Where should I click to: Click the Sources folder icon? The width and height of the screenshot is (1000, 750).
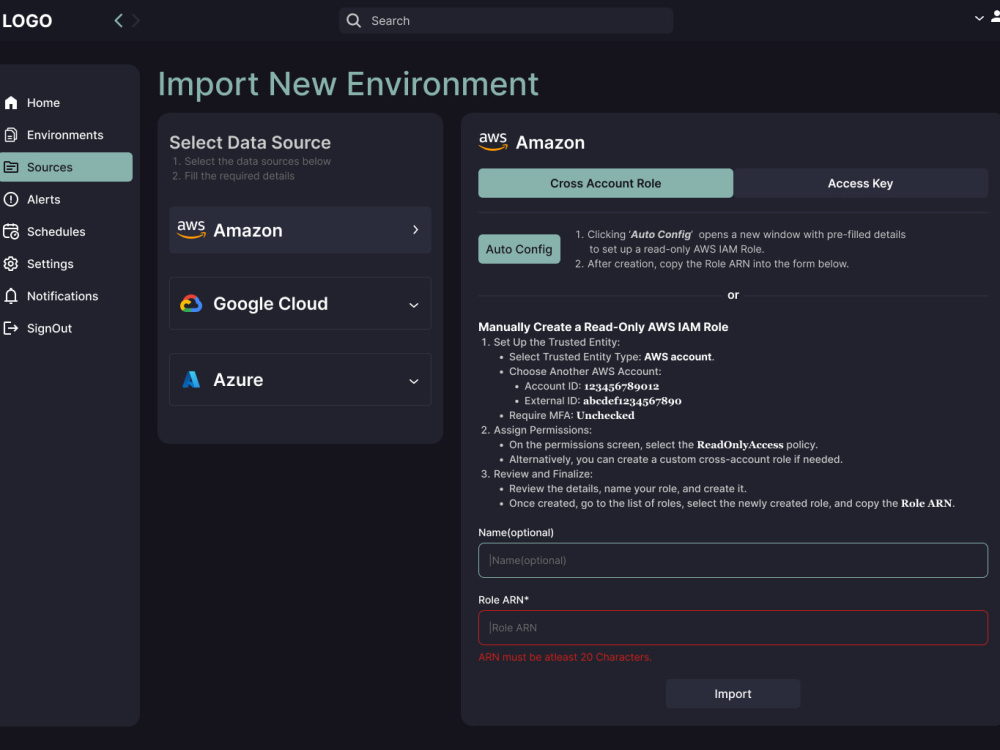click(11, 167)
